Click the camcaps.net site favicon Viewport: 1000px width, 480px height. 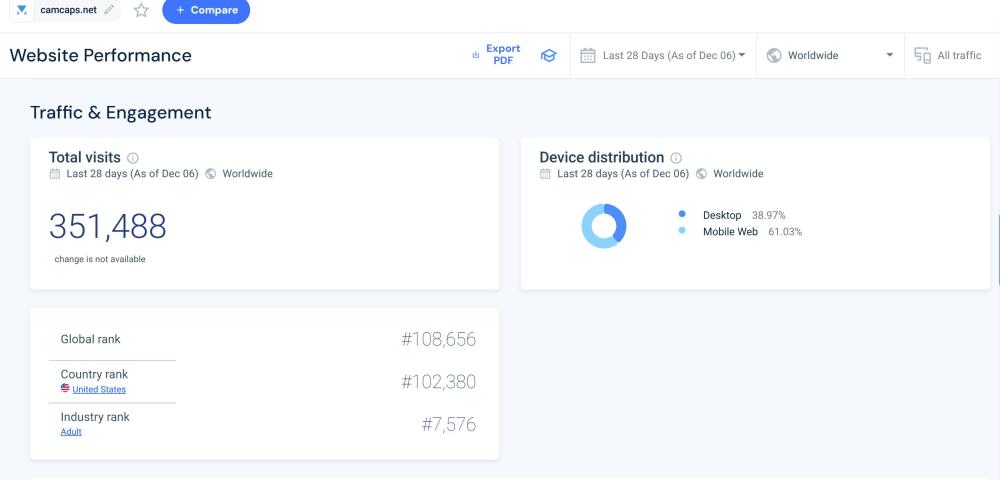(22, 10)
